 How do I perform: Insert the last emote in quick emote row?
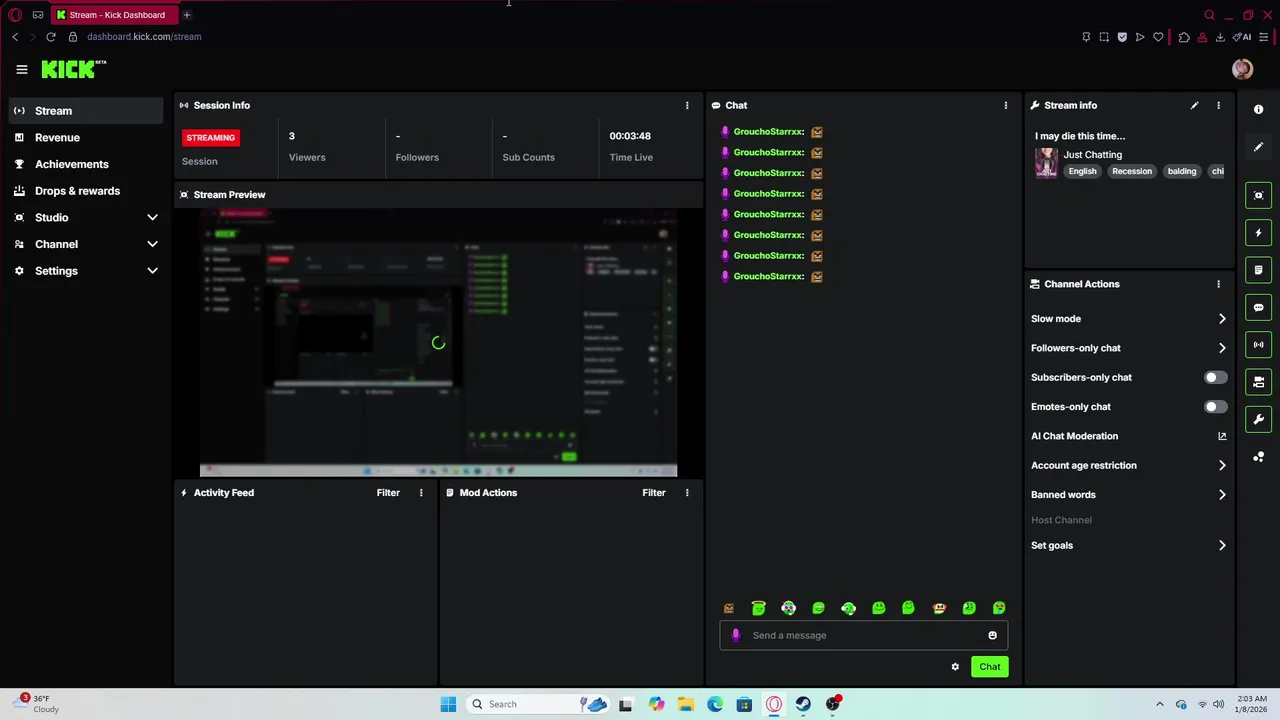pyautogui.click(x=999, y=608)
